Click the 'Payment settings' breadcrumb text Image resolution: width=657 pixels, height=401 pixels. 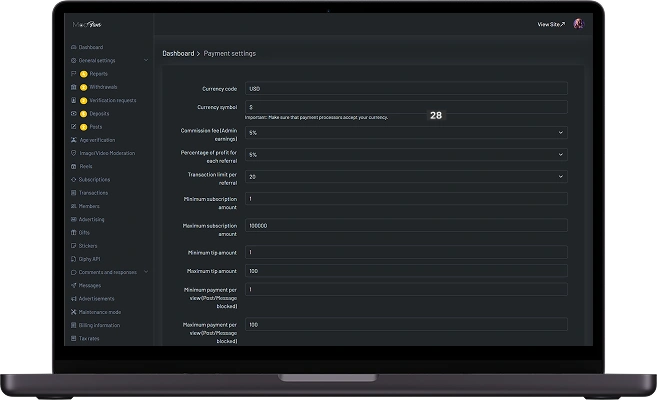point(230,54)
